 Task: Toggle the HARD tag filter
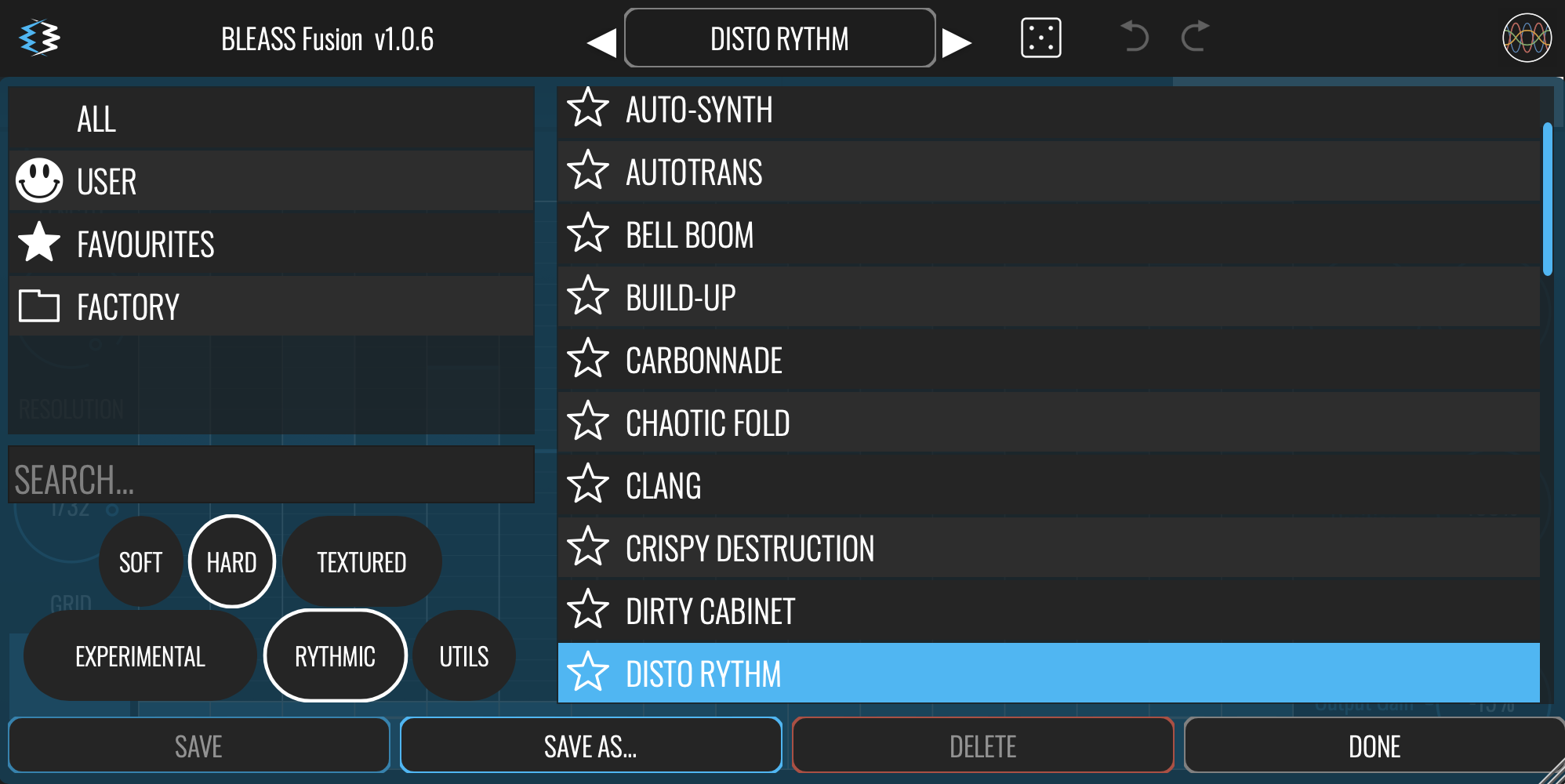click(232, 561)
